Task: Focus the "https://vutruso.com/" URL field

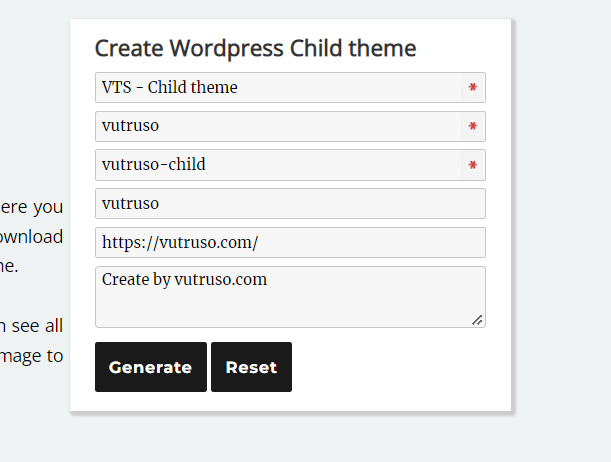Action: [290, 243]
